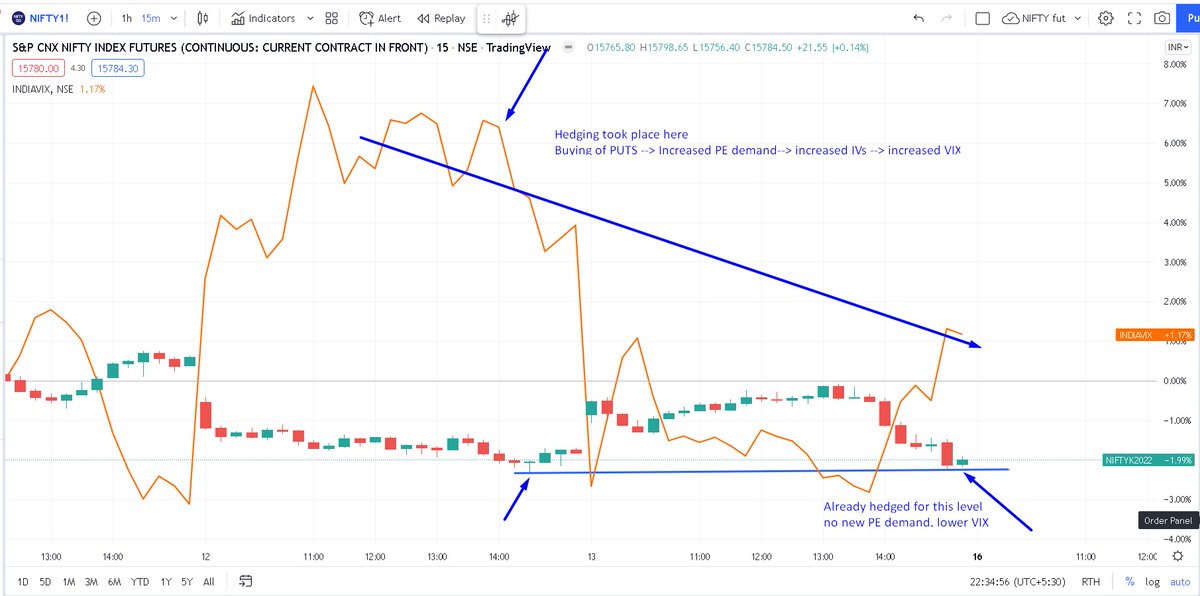Create an Alert
This screenshot has height=596, width=1200.
coord(380,18)
